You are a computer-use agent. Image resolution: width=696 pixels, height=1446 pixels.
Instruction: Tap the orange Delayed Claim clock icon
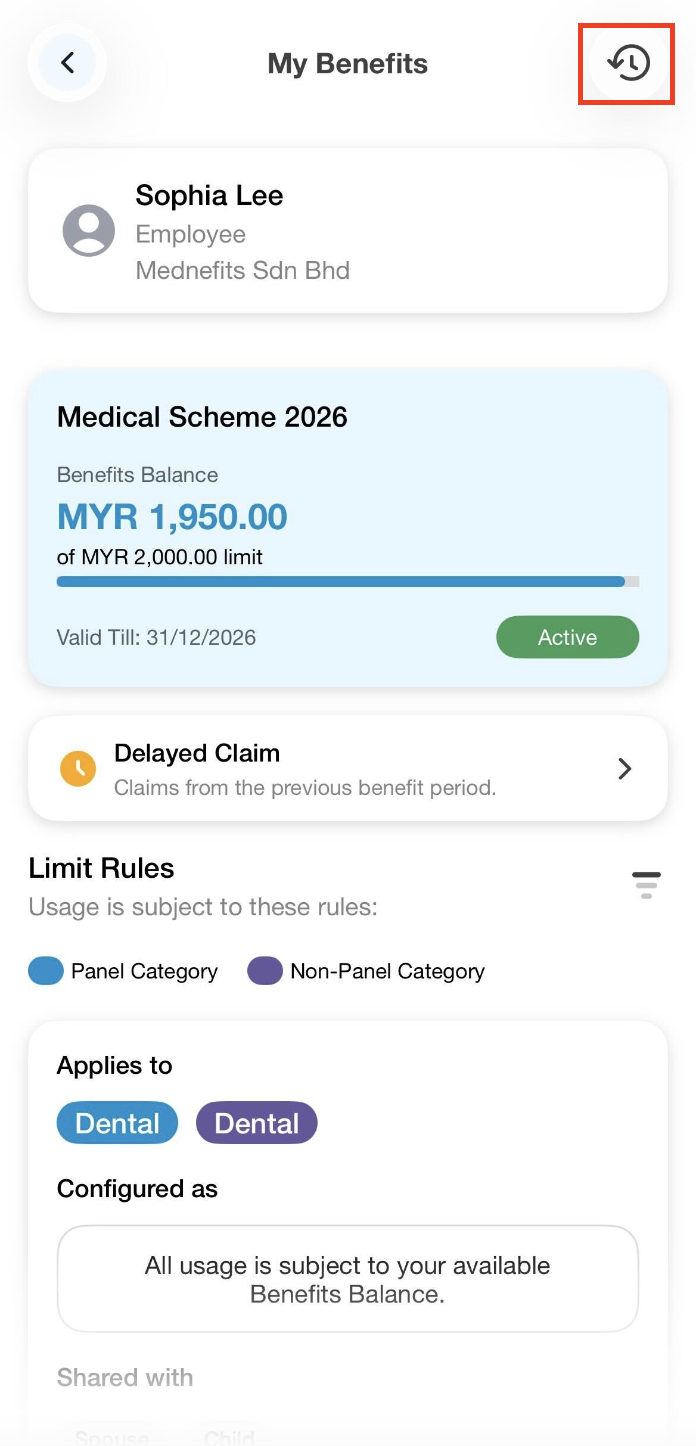78,768
